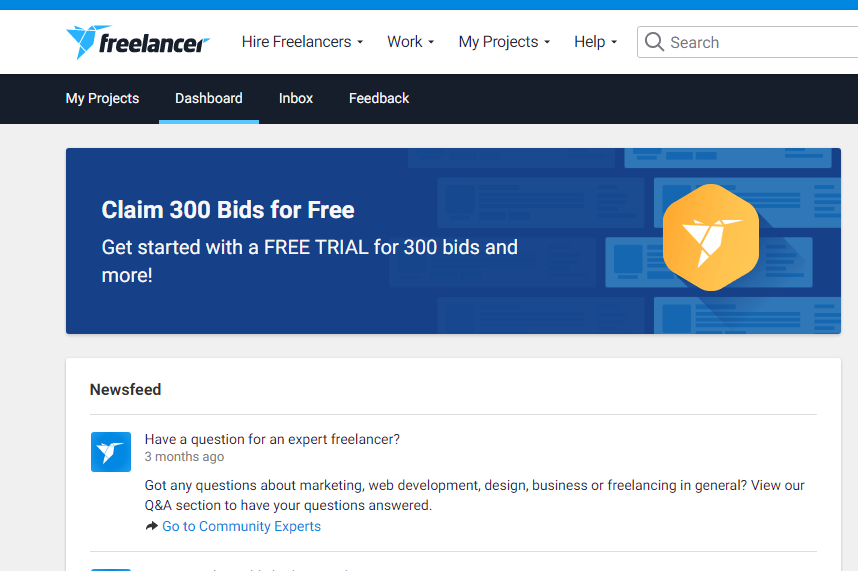Open the Hire Freelancers dropdown

pyautogui.click(x=302, y=42)
